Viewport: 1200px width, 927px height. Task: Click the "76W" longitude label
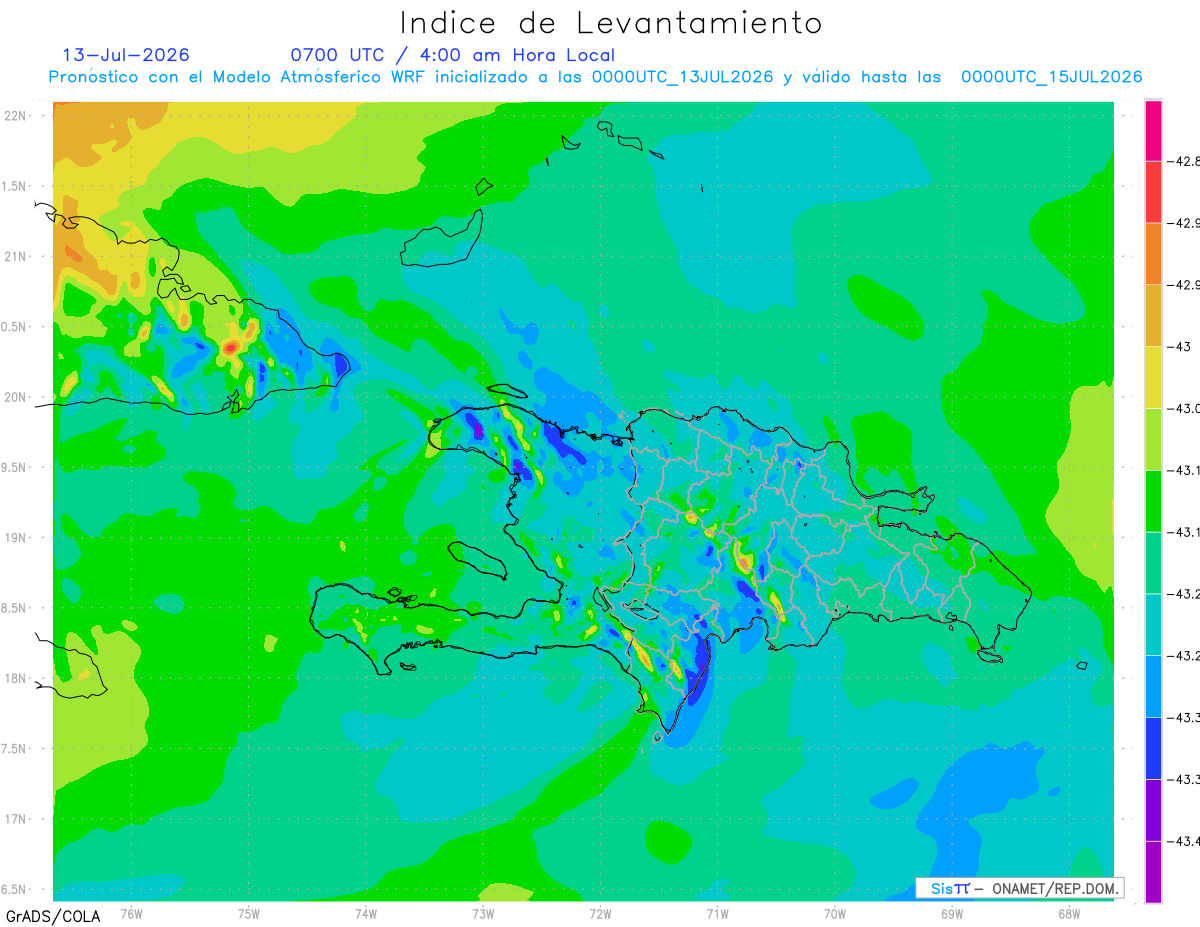131,912
